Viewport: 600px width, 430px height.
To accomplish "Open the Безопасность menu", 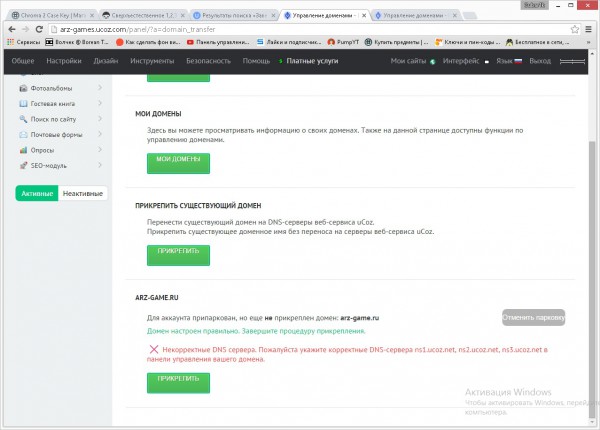I will click(209, 61).
